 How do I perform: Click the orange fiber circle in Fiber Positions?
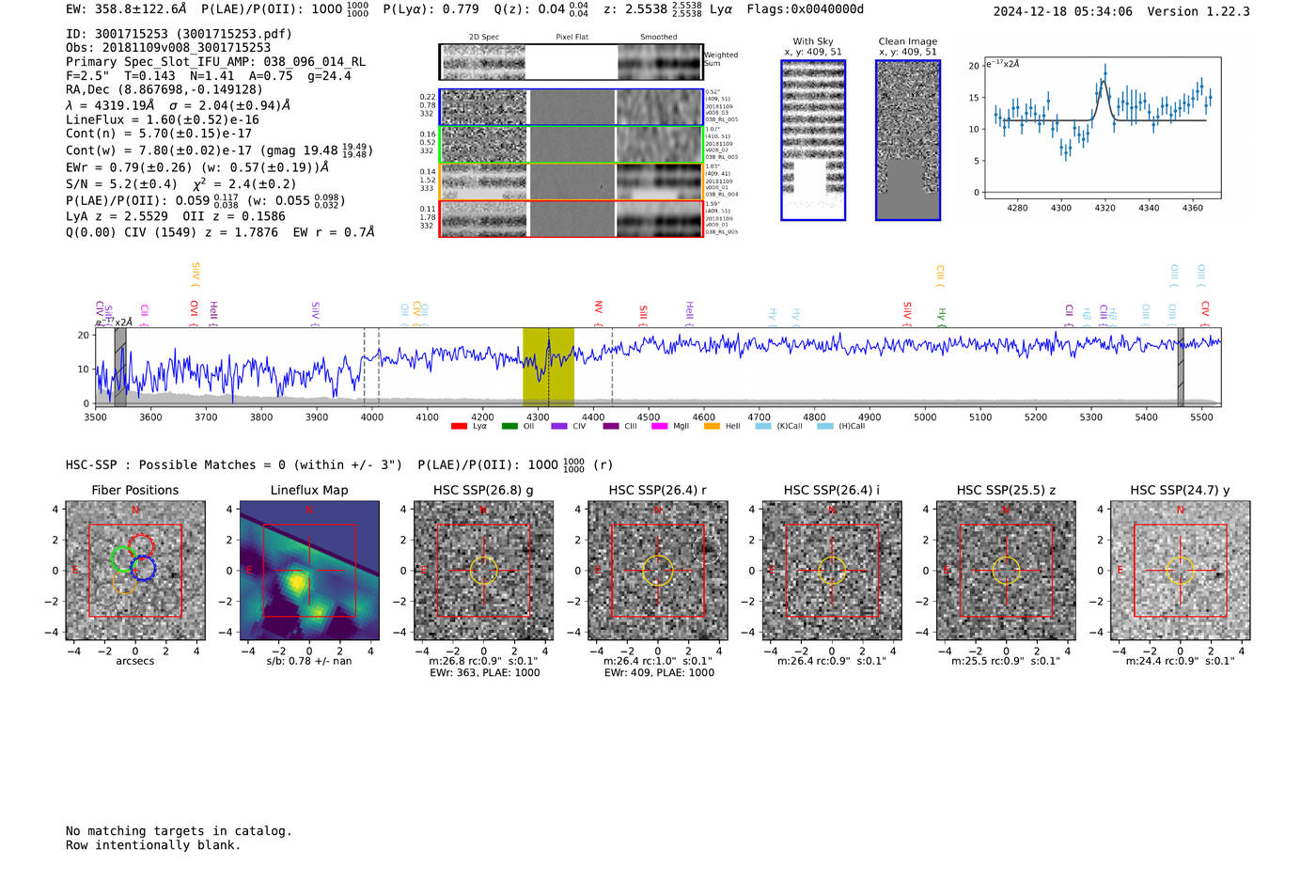125,581
